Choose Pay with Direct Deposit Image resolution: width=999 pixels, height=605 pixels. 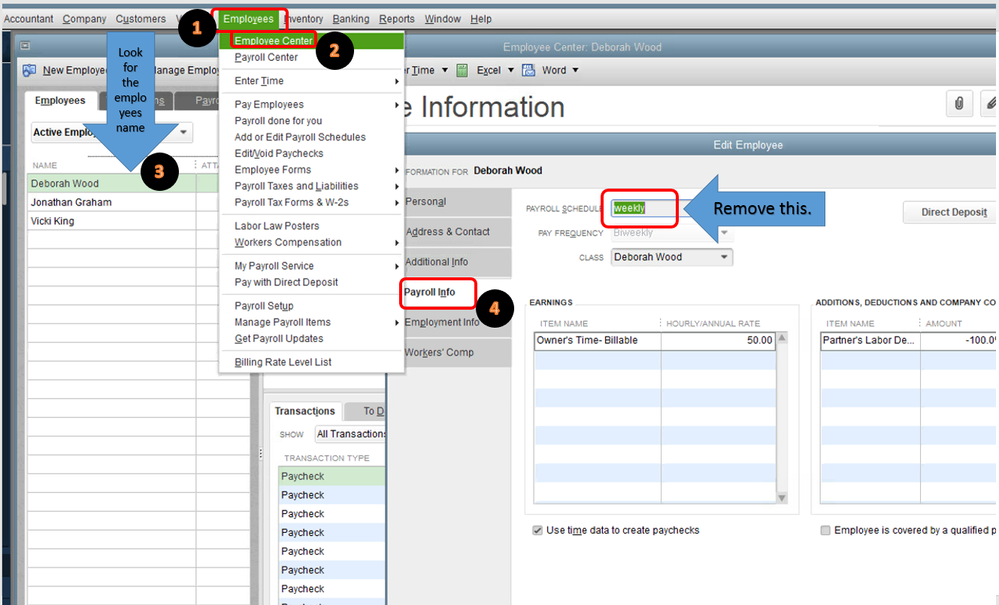286,282
